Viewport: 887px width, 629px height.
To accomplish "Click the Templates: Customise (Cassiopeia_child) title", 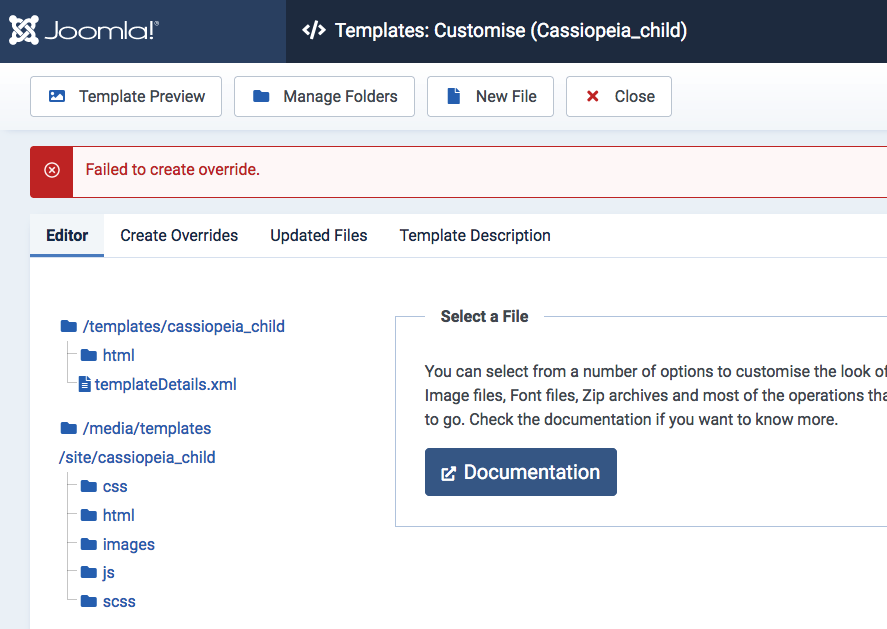I will (511, 30).
